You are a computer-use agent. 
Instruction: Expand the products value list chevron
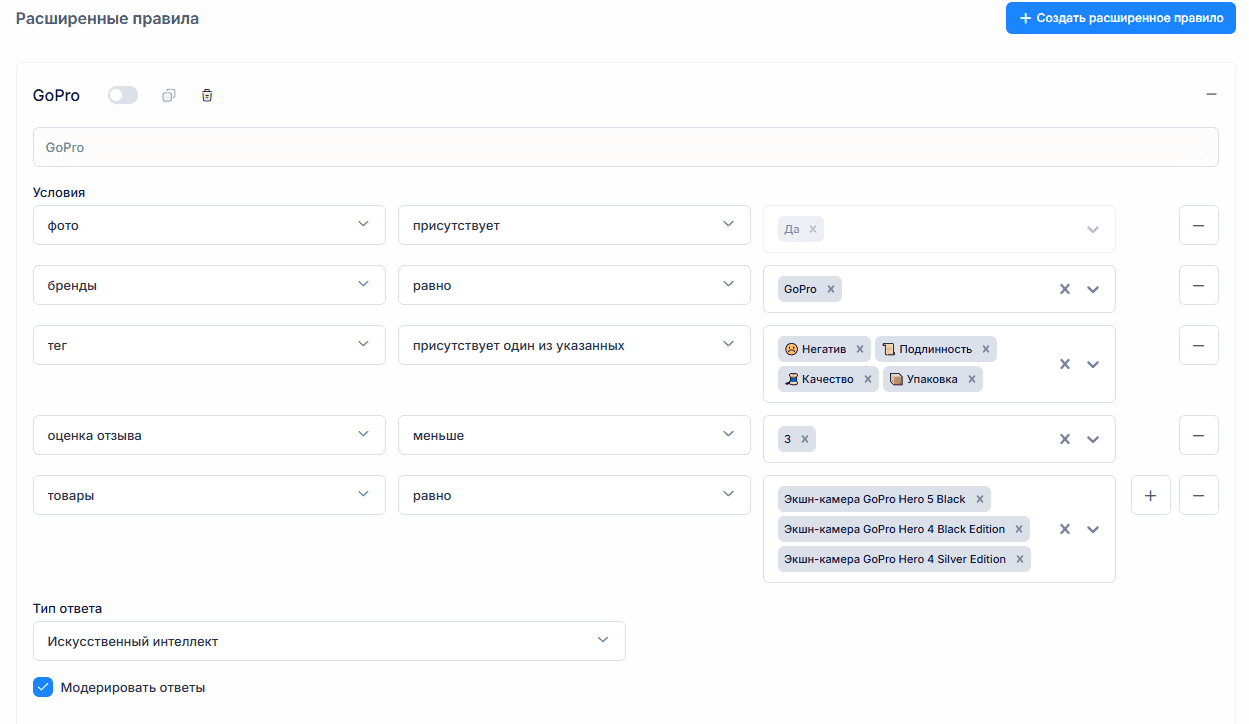tap(1093, 529)
